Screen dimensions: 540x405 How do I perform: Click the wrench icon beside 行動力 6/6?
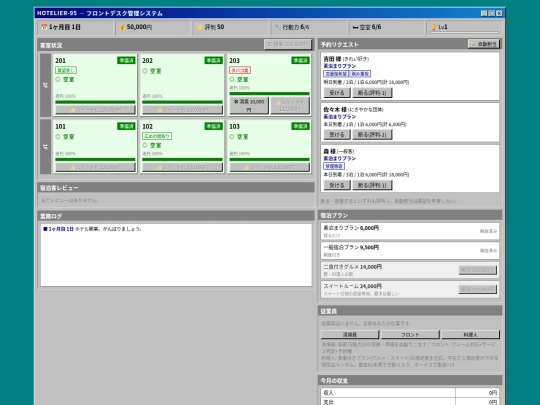(x=278, y=27)
